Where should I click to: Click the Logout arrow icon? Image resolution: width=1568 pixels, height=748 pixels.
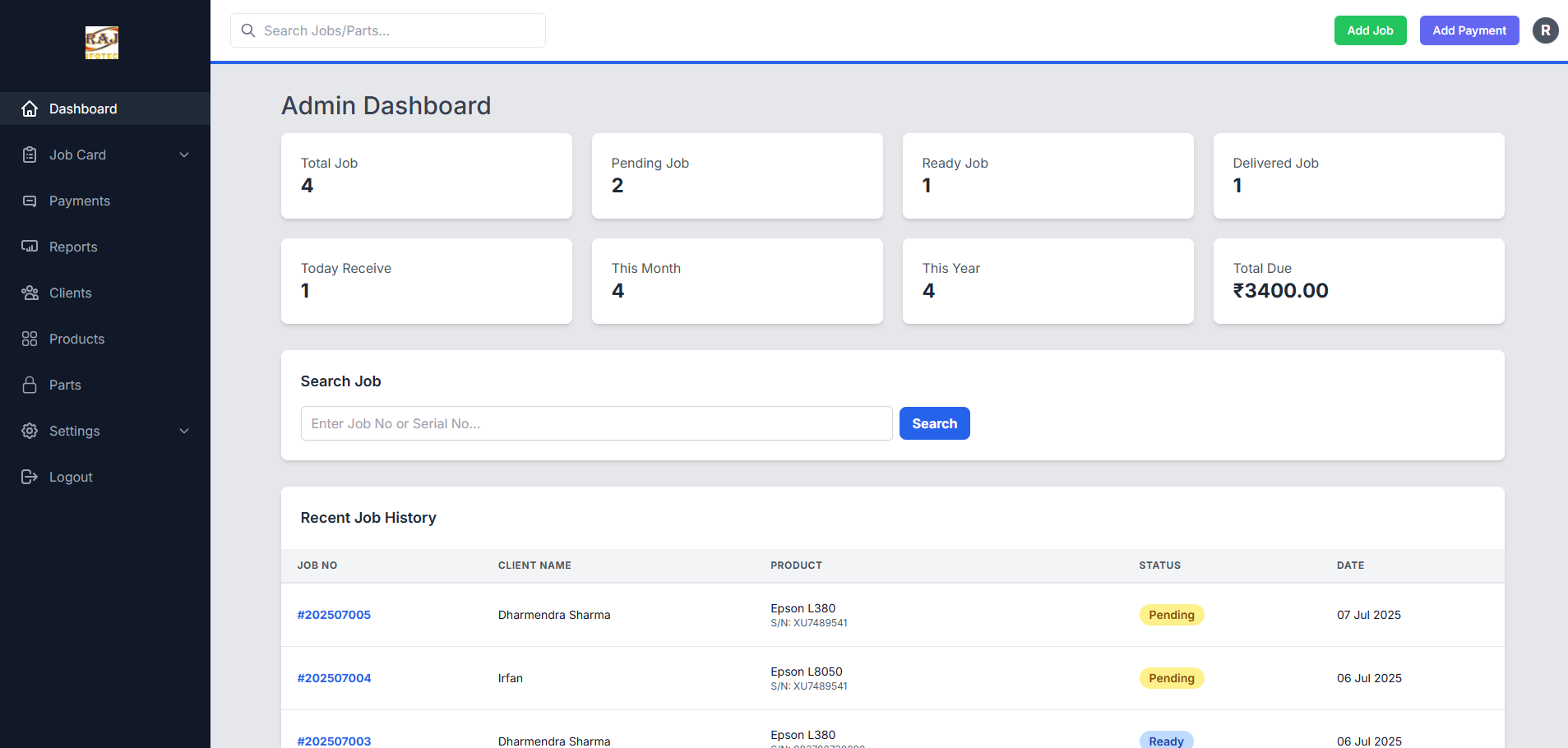[x=30, y=477]
